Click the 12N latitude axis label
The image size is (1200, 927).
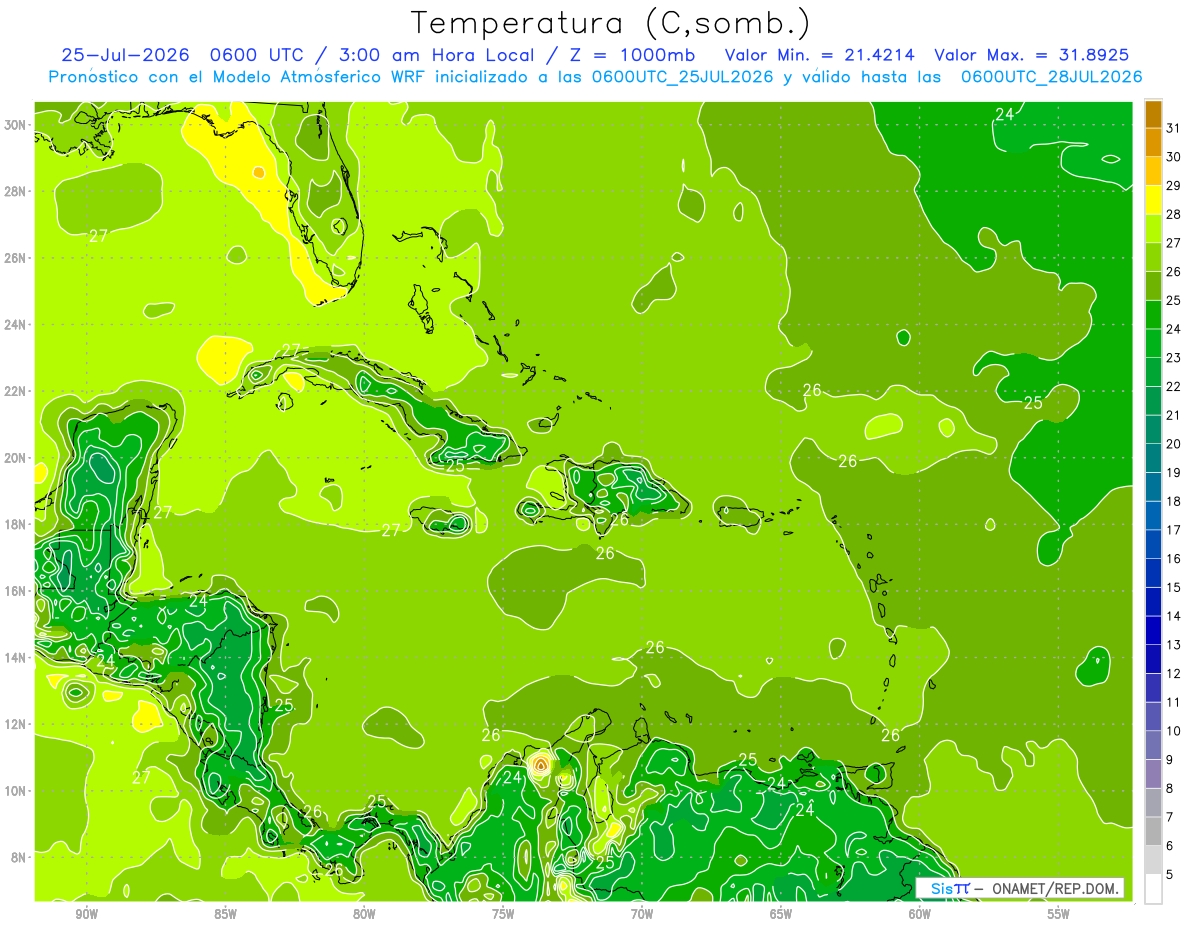pos(16,724)
